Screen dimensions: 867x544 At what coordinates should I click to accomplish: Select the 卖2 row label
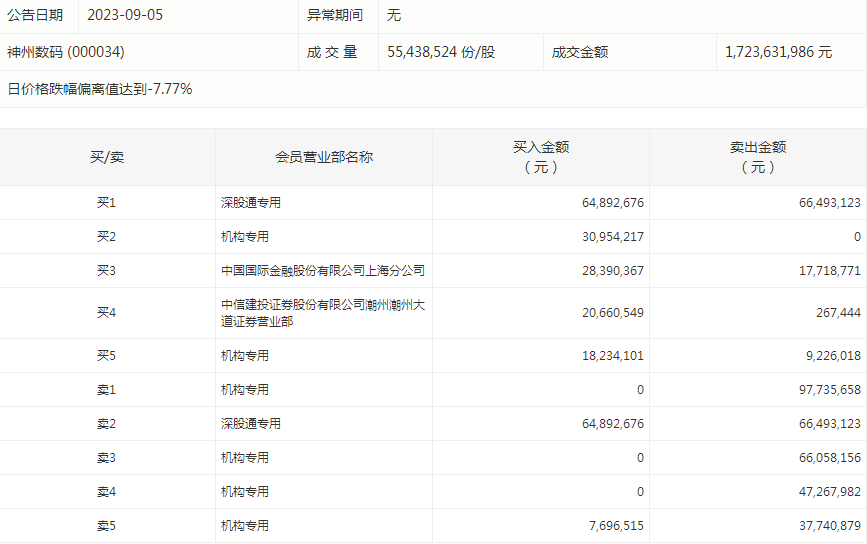[x=107, y=424]
